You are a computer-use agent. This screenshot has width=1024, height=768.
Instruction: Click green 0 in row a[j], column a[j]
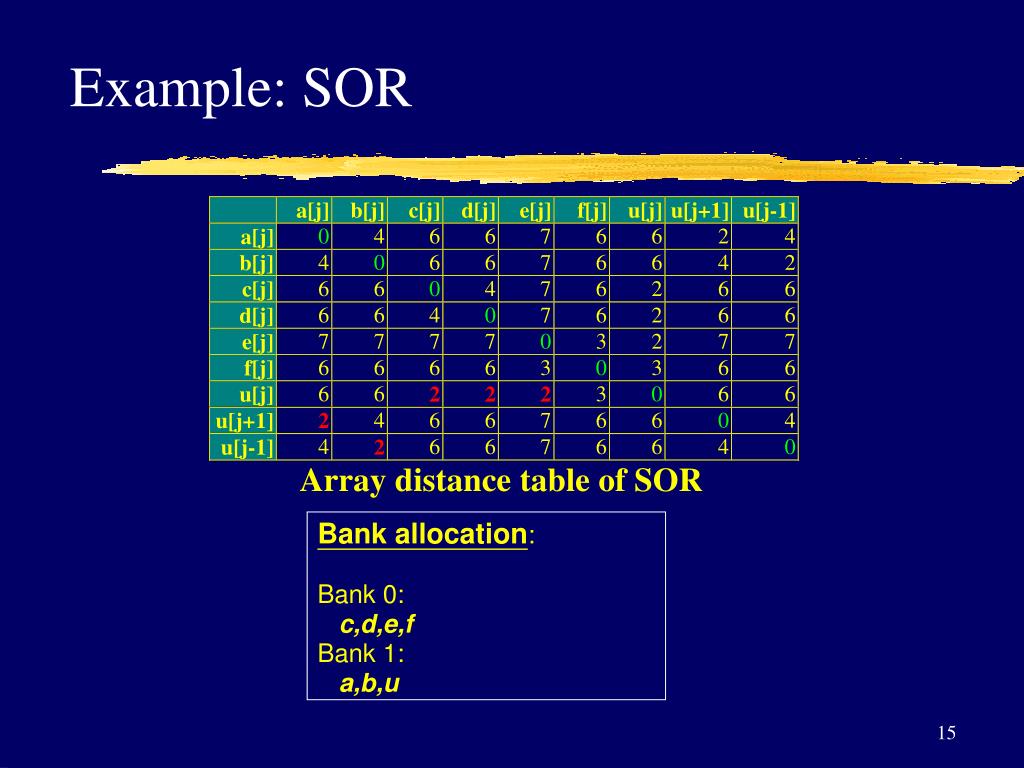(x=323, y=236)
